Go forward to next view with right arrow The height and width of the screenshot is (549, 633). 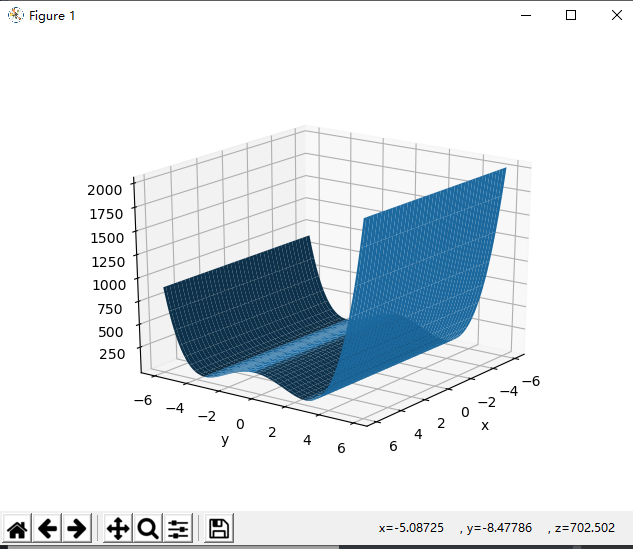point(77,528)
